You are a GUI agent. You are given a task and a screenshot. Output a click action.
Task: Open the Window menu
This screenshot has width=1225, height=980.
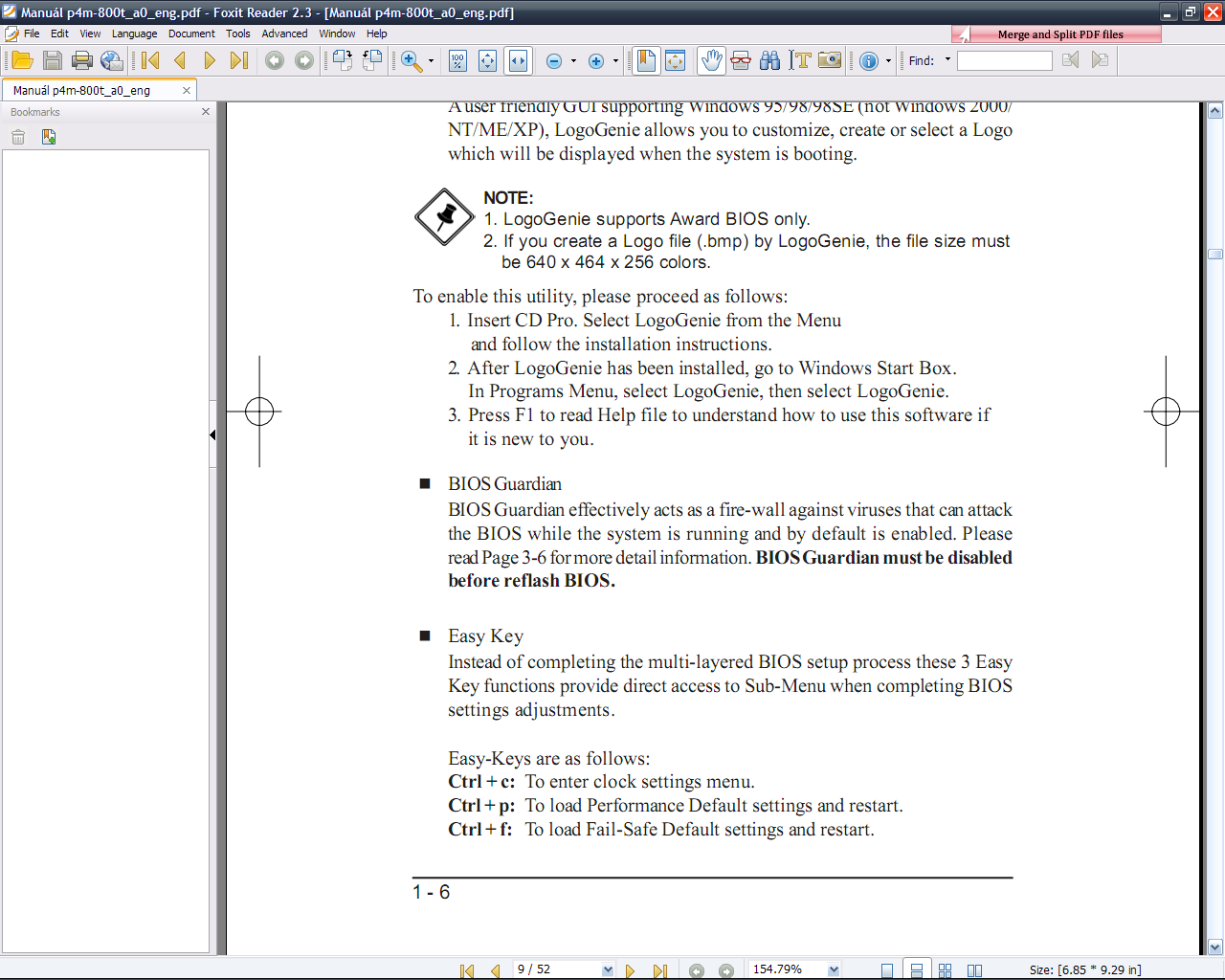(x=337, y=33)
